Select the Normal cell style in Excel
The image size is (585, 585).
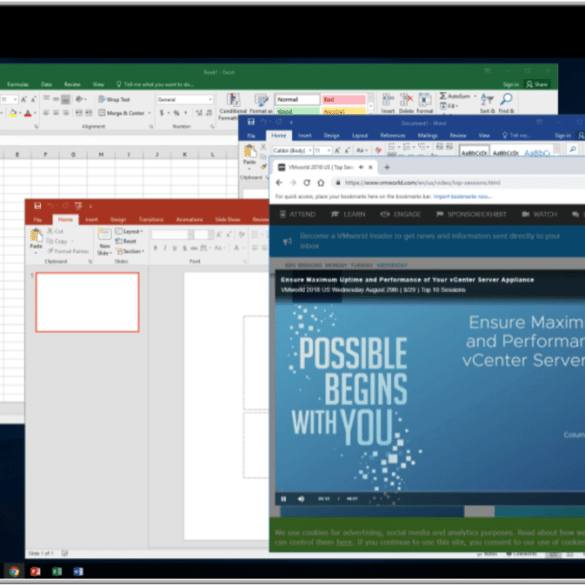point(298,99)
